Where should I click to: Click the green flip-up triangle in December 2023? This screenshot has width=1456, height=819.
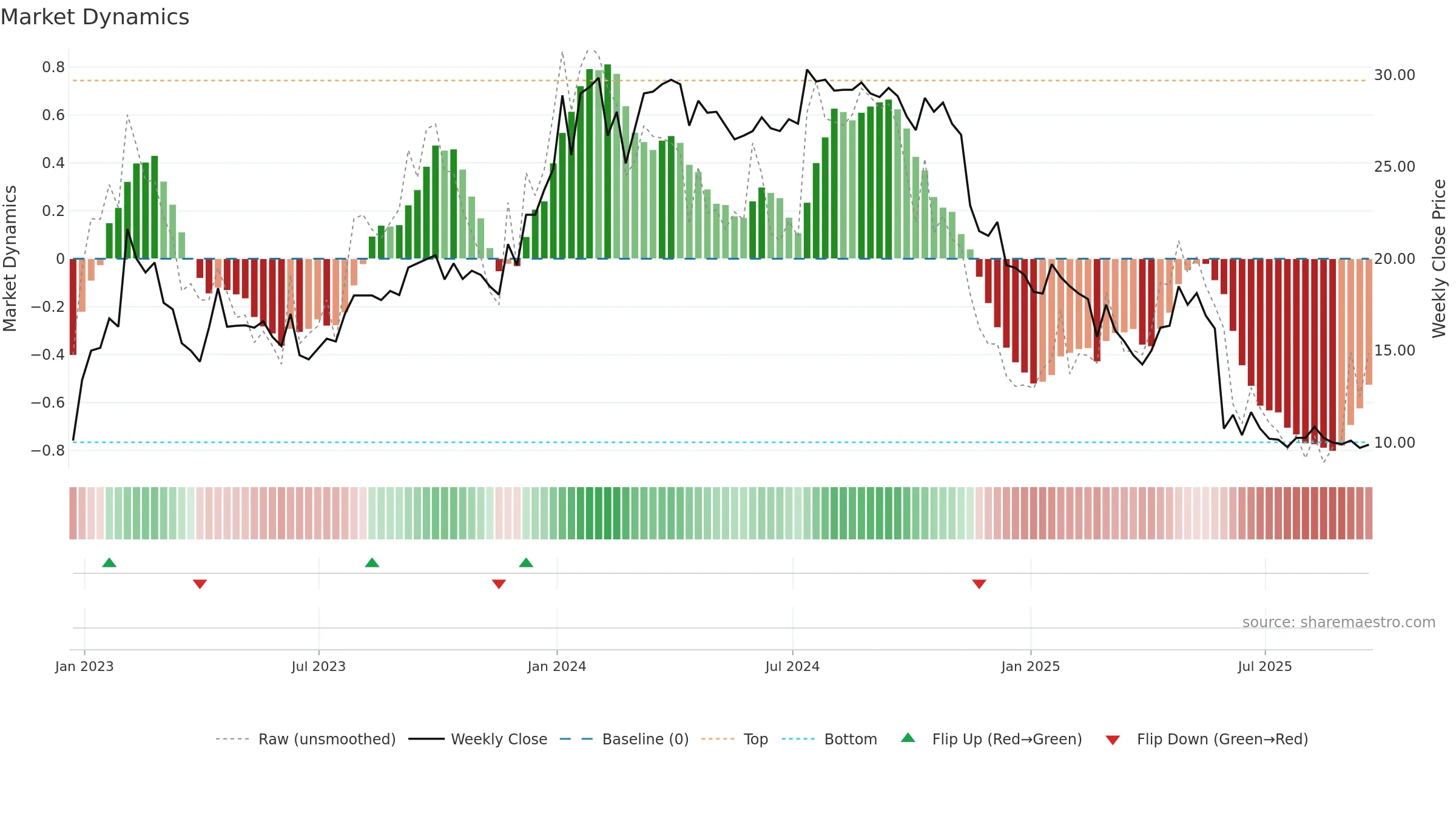(526, 563)
